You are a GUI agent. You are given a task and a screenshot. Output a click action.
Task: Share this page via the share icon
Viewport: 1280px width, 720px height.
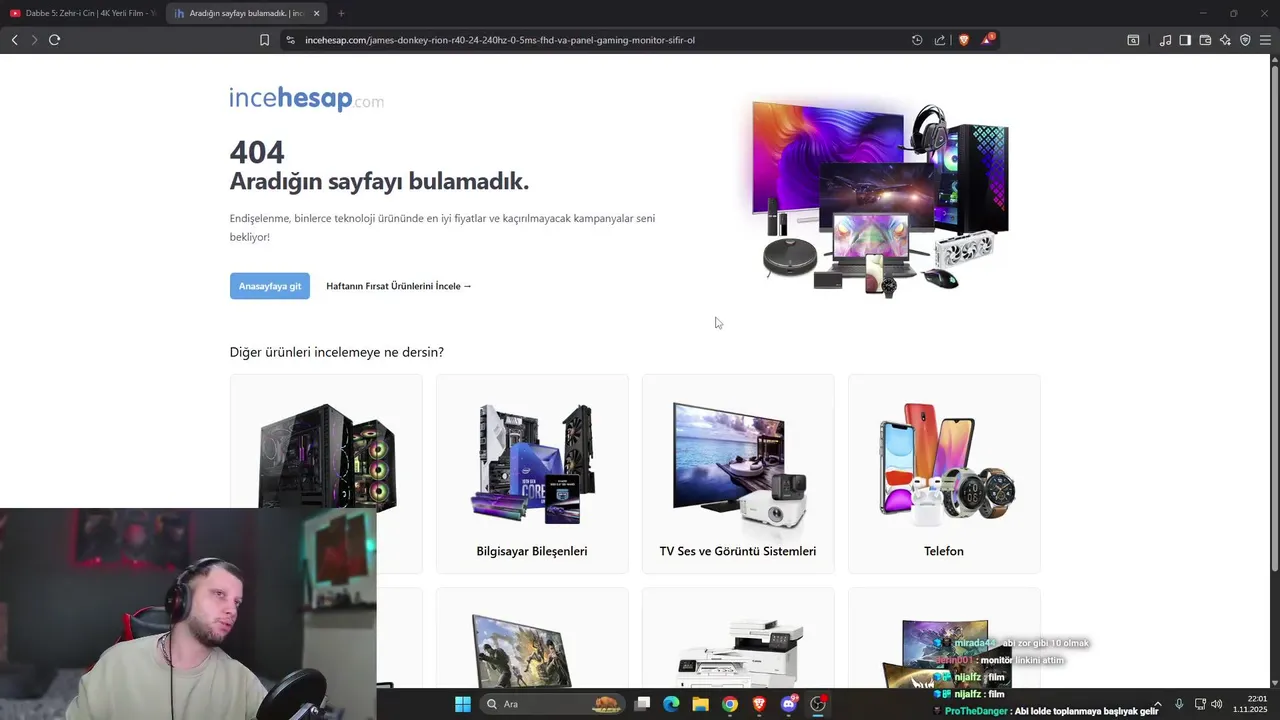(940, 40)
